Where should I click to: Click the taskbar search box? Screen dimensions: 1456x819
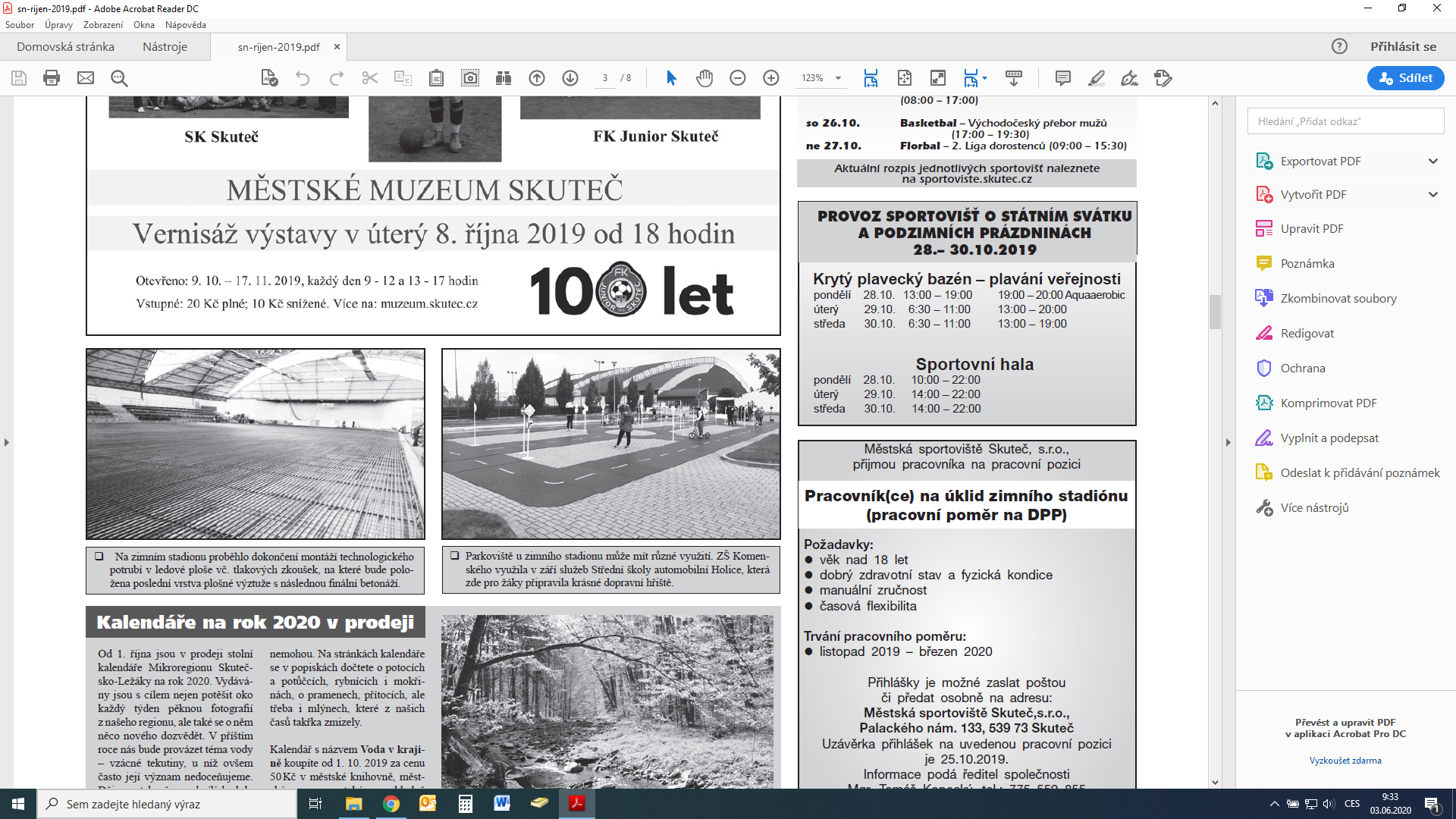(167, 804)
